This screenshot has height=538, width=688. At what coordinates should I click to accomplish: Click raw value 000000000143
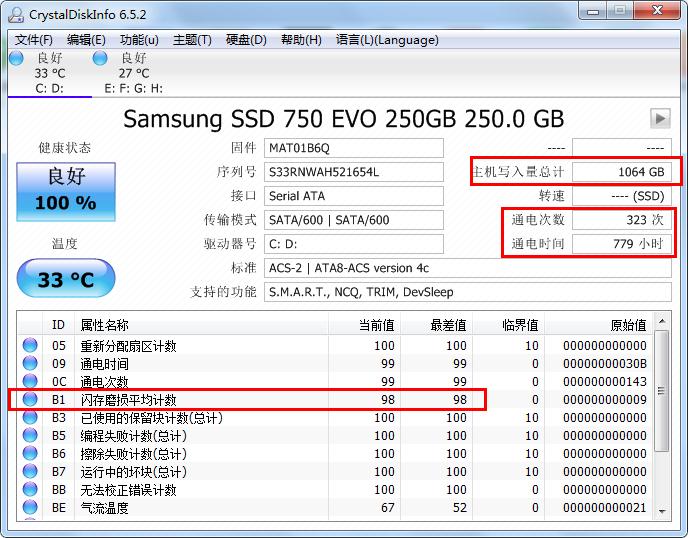(x=605, y=382)
